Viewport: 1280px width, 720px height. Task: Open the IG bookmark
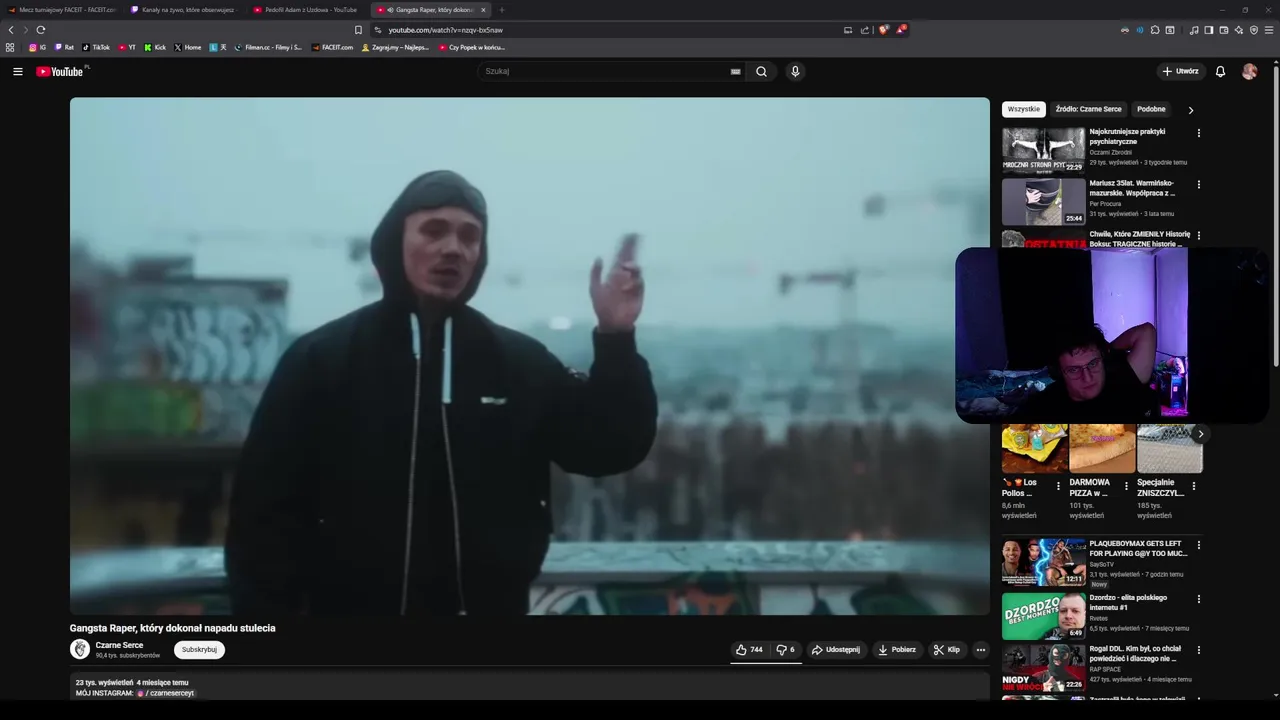tap(37, 47)
